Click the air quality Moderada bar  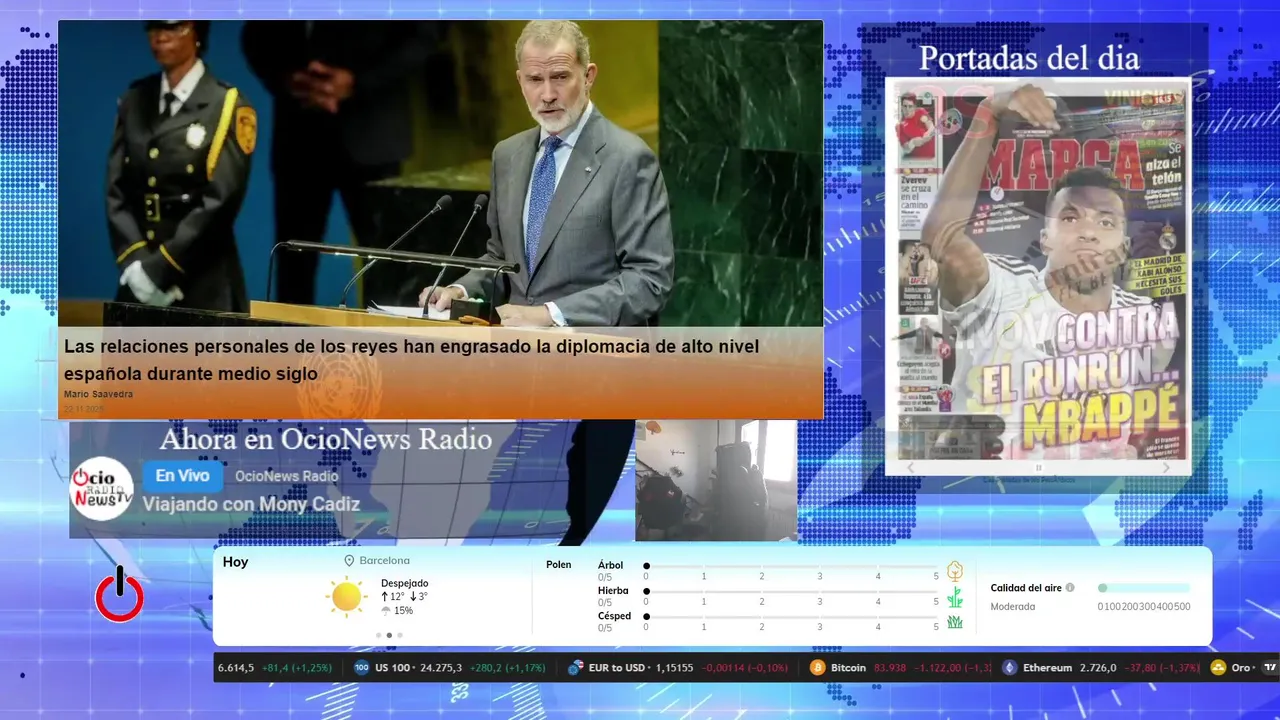click(1144, 588)
